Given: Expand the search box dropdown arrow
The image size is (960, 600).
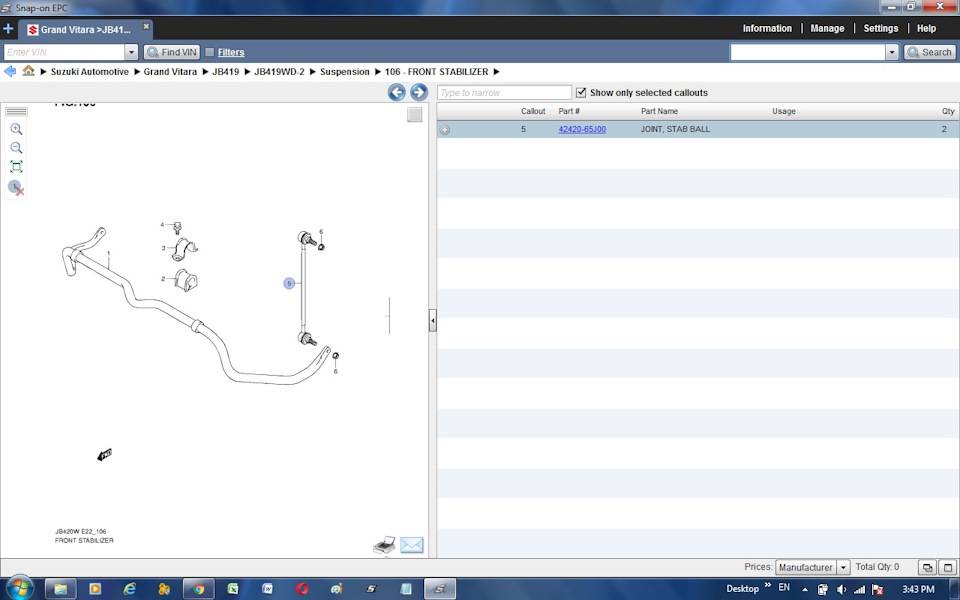Looking at the screenshot, I should [x=892, y=52].
